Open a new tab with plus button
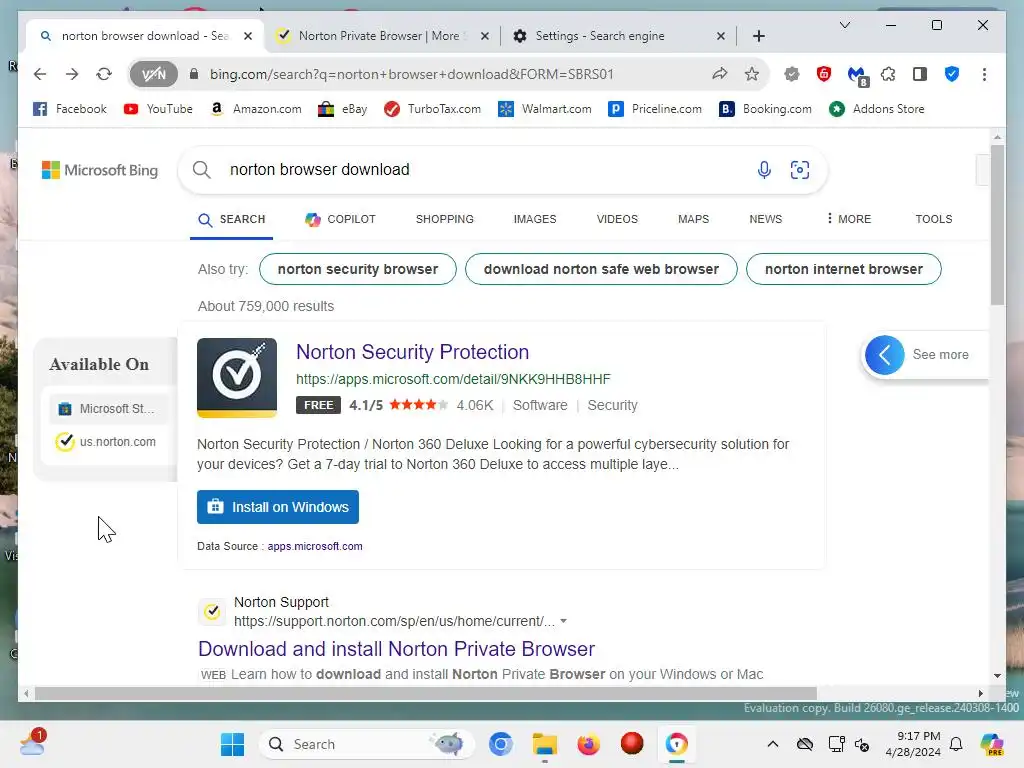 [x=759, y=36]
